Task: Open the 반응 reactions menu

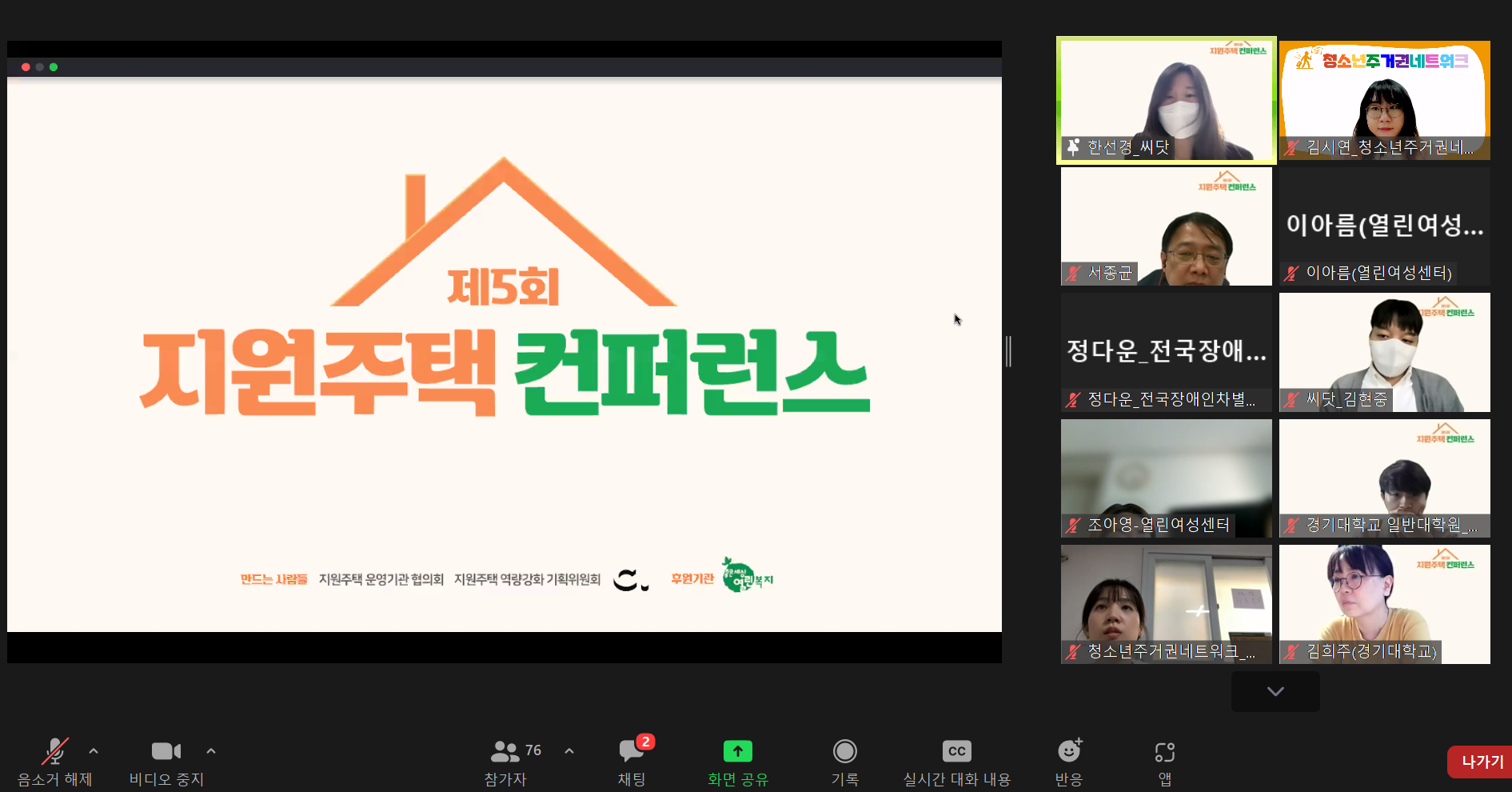Action: coord(1069,762)
